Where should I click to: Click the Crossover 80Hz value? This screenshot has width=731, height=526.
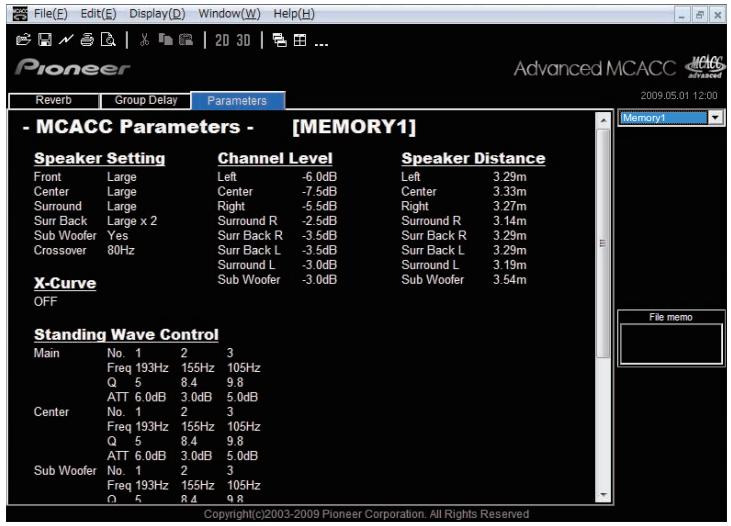[x=121, y=250]
